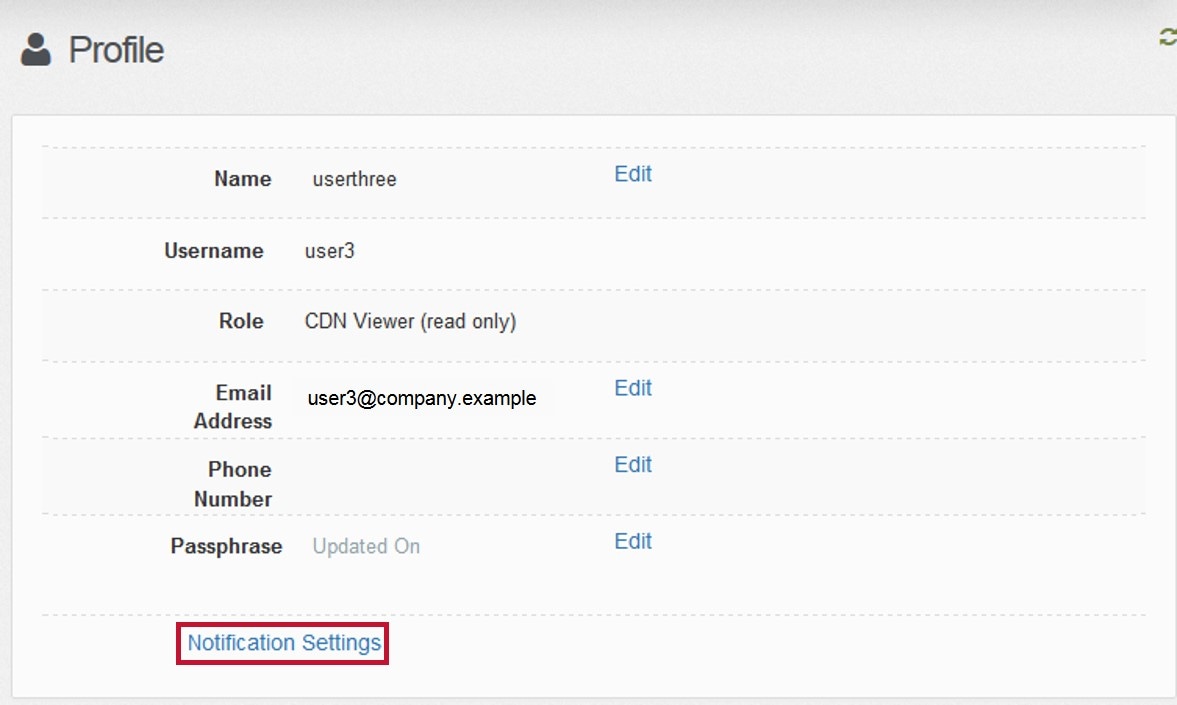Click the email user3@company.example
The height and width of the screenshot is (705, 1177).
click(422, 398)
